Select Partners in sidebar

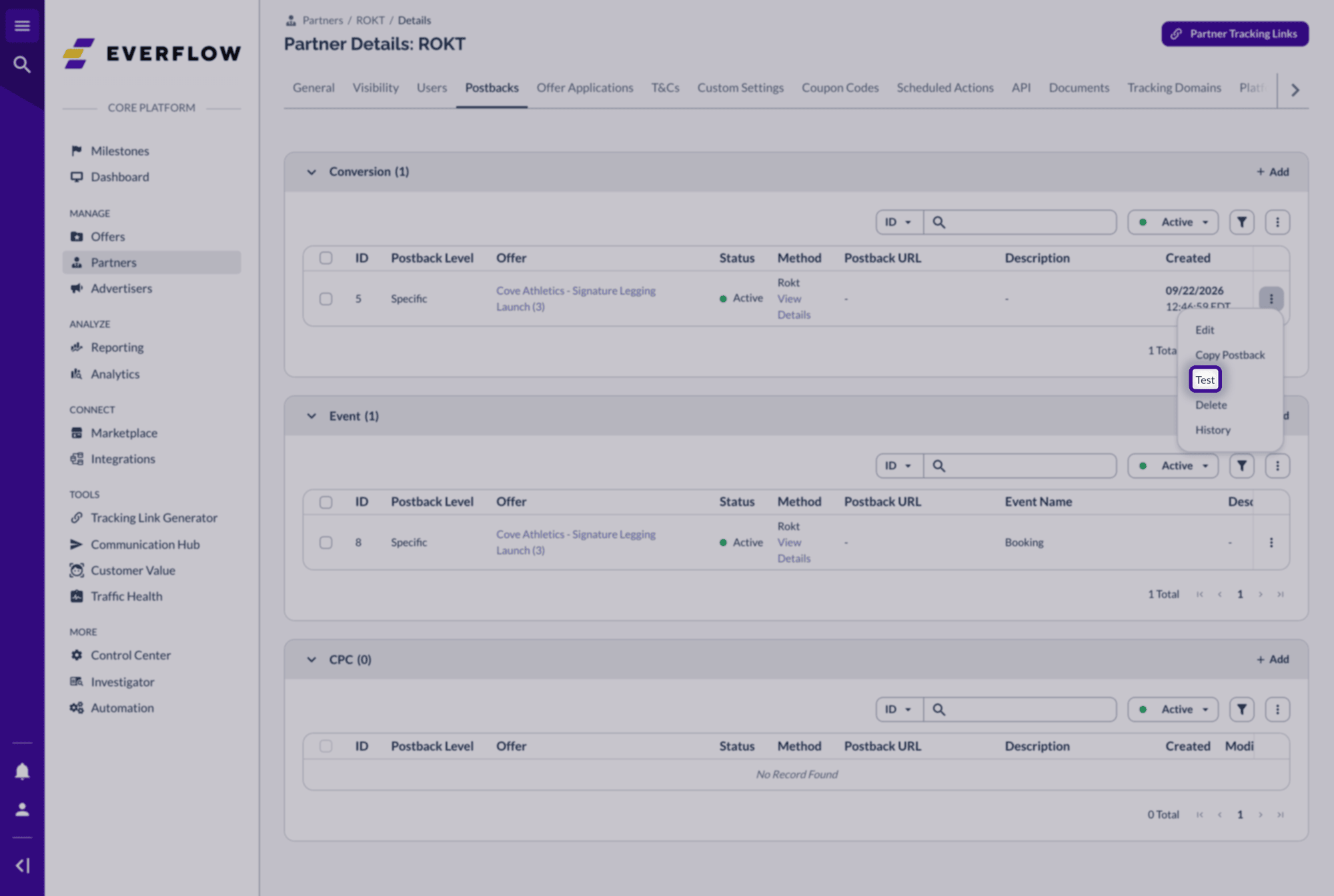tap(151, 263)
